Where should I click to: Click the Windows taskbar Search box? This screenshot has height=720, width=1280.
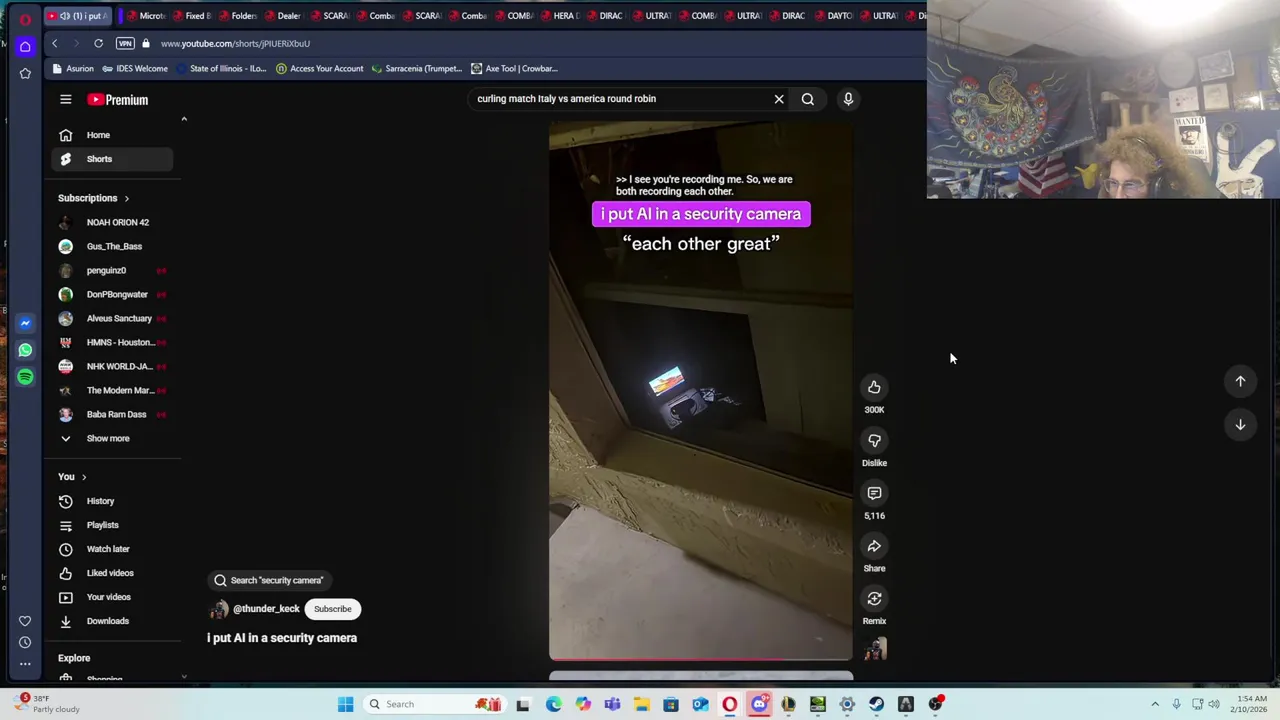(x=434, y=704)
